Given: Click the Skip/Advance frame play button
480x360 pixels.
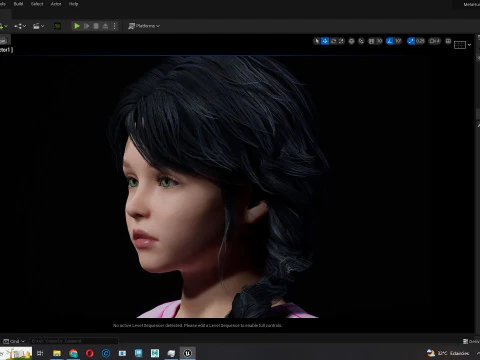Looking at the screenshot, I should click(x=87, y=26).
